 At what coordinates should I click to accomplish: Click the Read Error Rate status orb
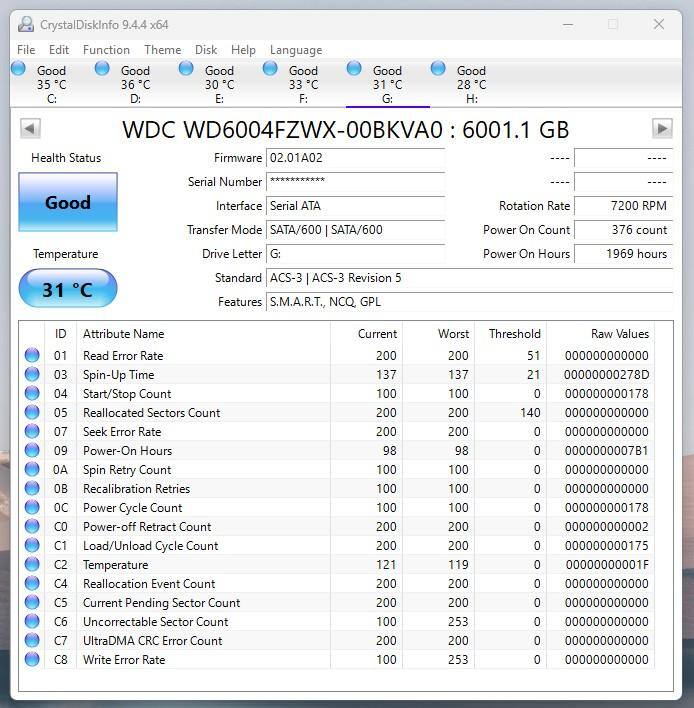point(32,355)
